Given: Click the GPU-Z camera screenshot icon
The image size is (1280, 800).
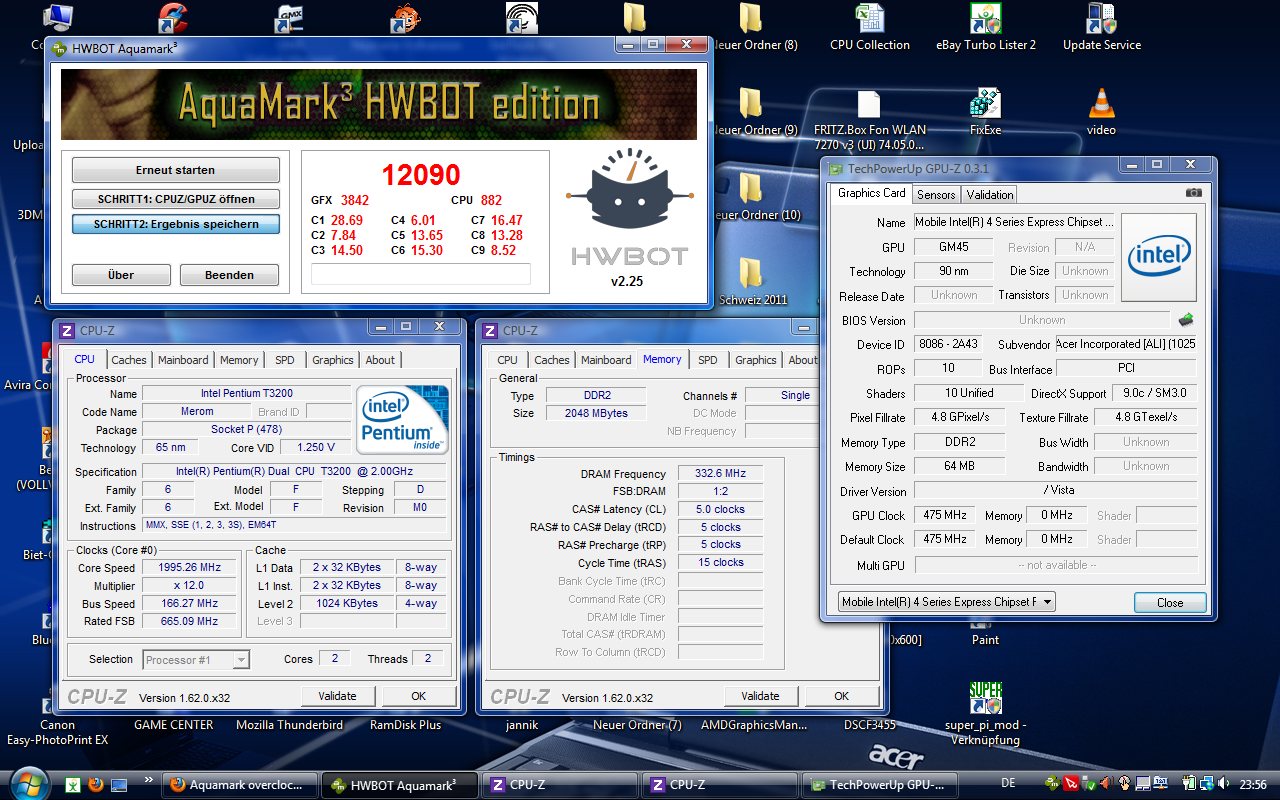Looking at the screenshot, I should pos(1193,193).
